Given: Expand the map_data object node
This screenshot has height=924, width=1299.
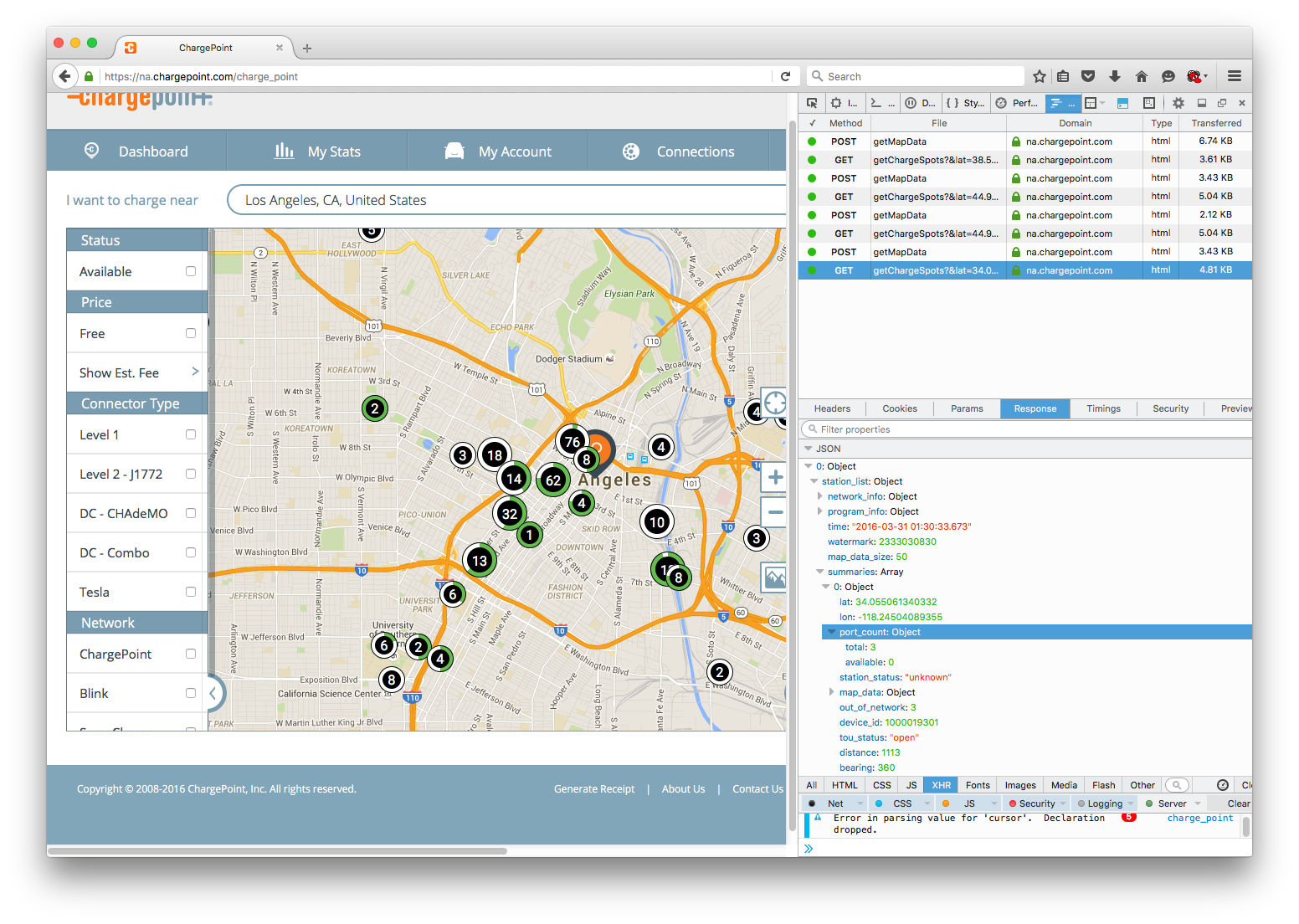Looking at the screenshot, I should pyautogui.click(x=832, y=692).
